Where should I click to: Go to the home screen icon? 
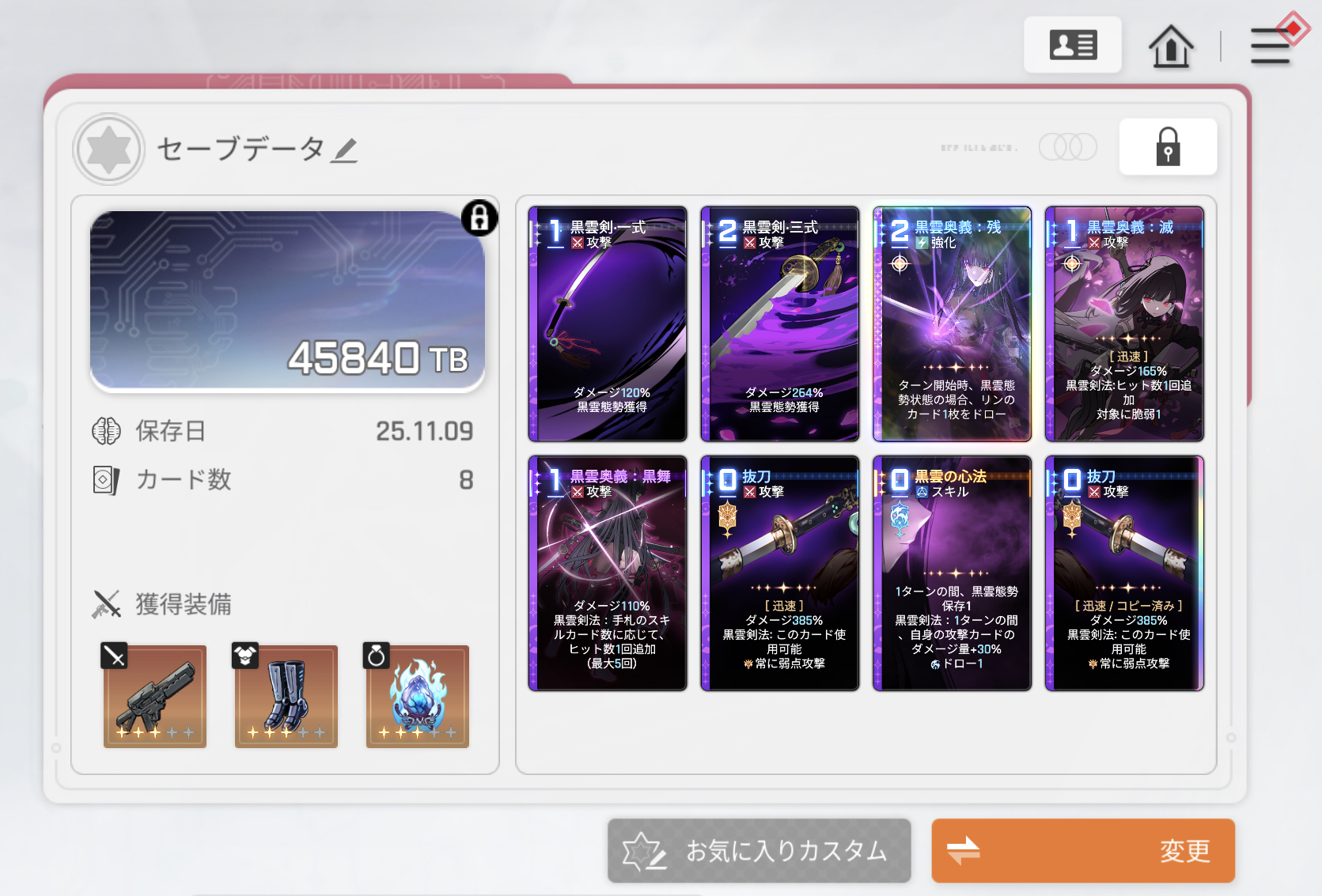point(1171,46)
